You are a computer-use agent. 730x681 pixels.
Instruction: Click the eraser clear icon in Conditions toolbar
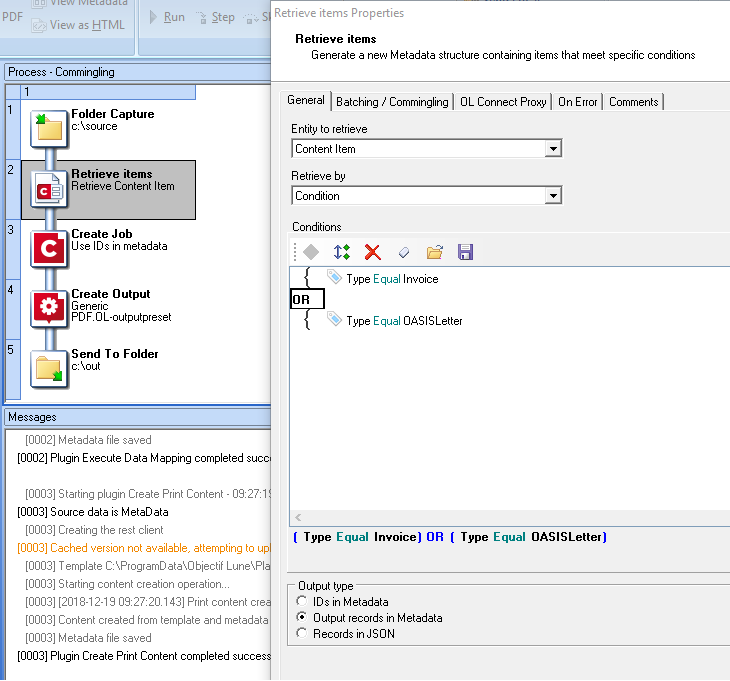tap(404, 252)
